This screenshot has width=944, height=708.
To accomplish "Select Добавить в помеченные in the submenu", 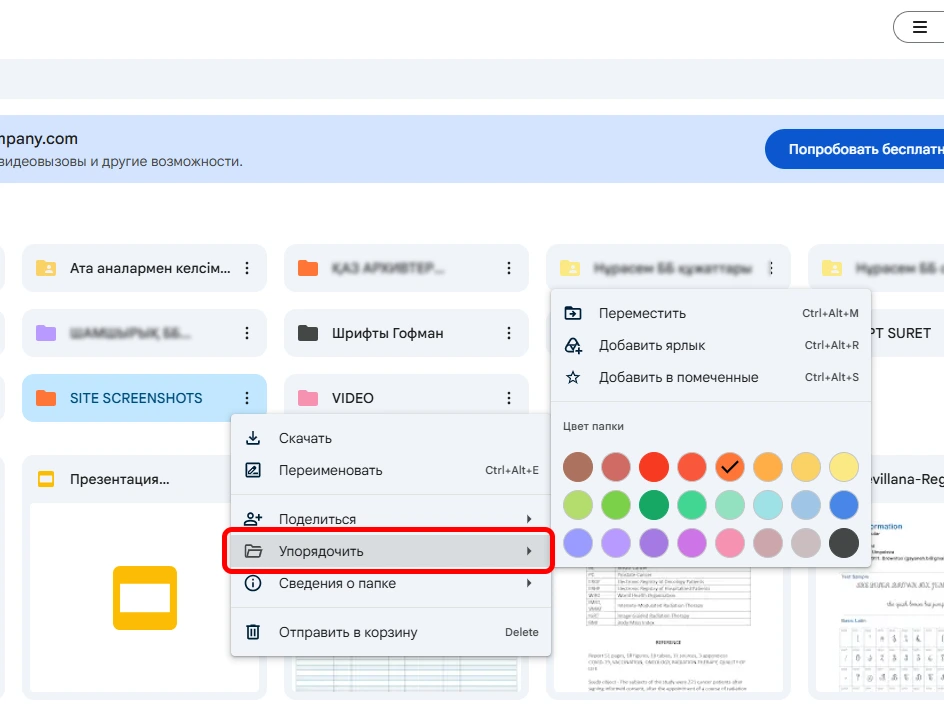I will 711,377.
